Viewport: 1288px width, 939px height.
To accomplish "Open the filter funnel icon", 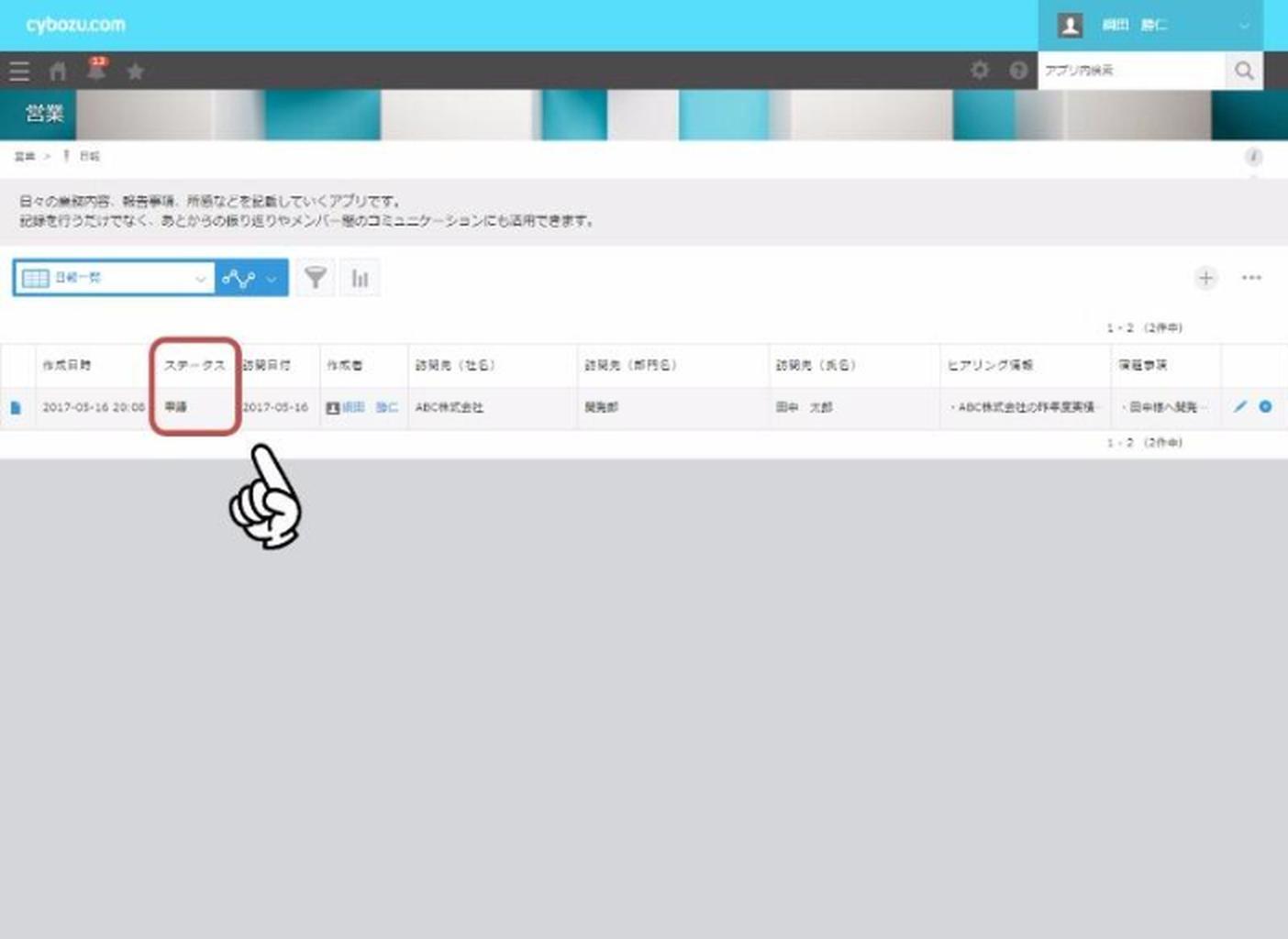I will (x=316, y=278).
